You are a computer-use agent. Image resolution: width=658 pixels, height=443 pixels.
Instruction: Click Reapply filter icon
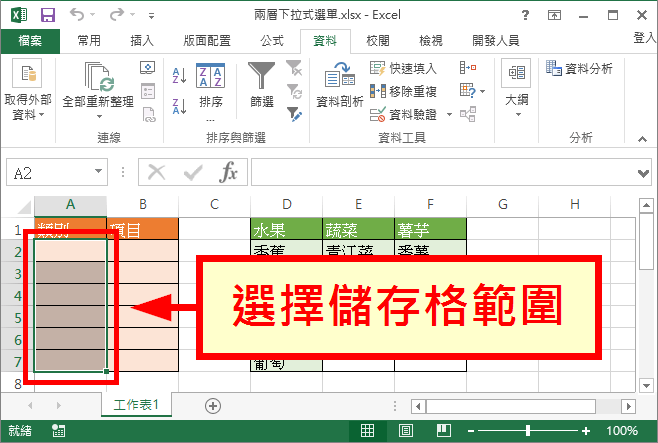click(294, 91)
